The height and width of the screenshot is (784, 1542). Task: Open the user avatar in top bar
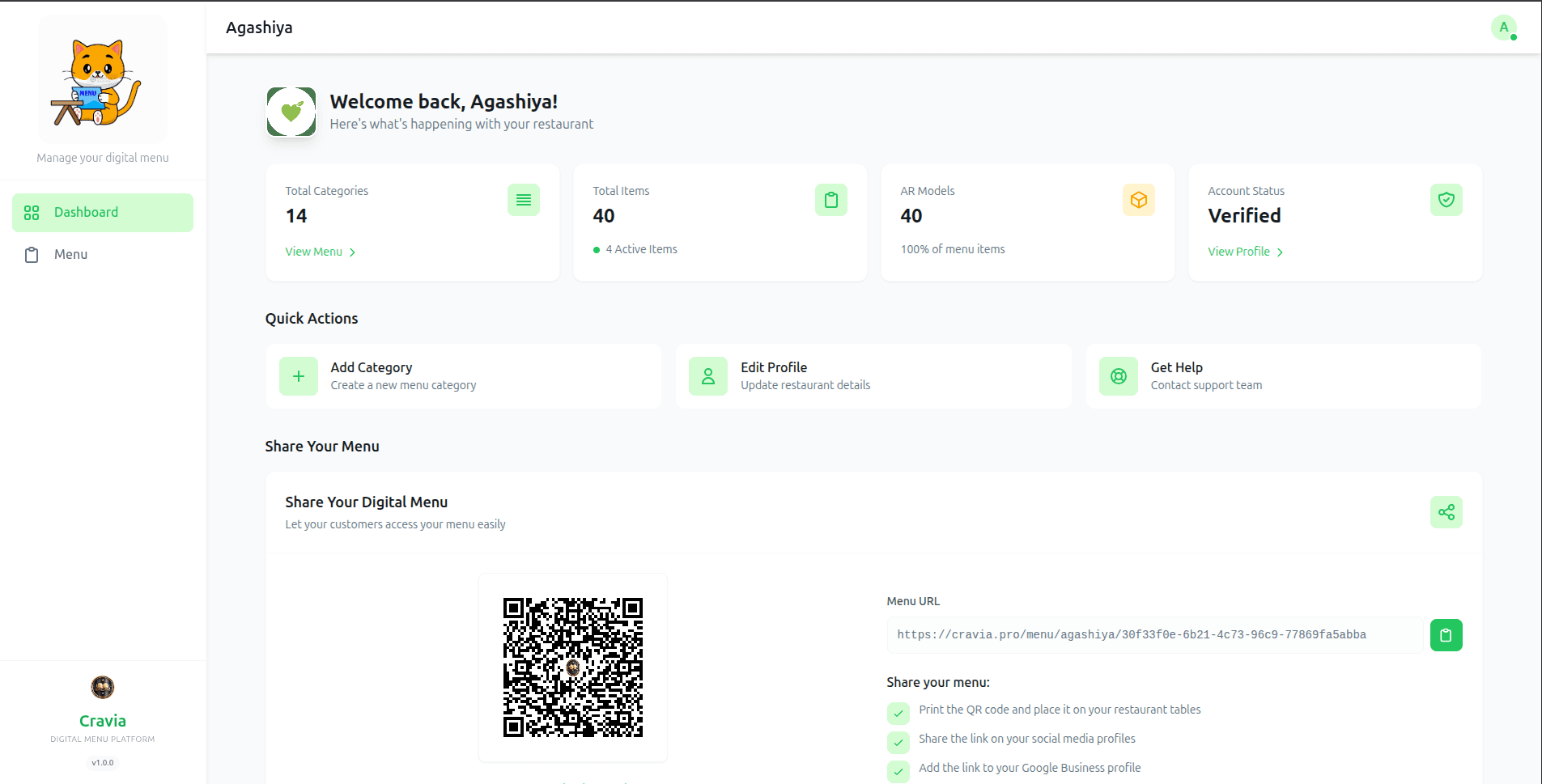tap(1504, 28)
